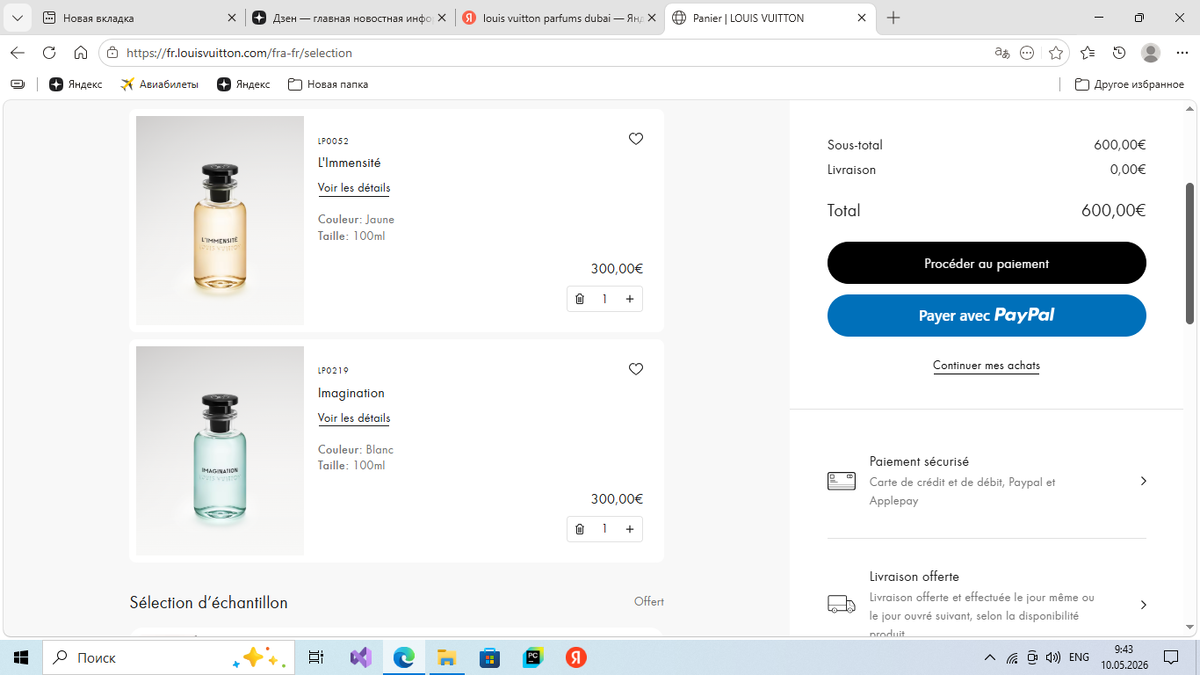Open browser profile avatar
Screen dimensions: 1200x675
tap(1151, 53)
